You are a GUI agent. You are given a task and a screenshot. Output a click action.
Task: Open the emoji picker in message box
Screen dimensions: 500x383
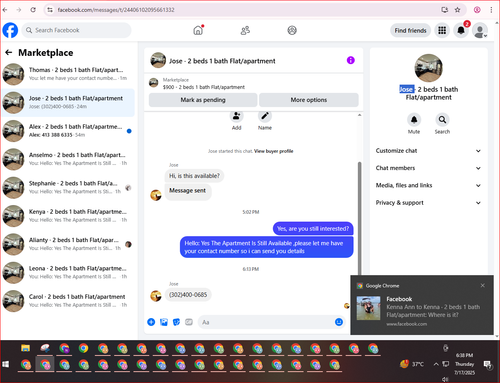click(339, 322)
